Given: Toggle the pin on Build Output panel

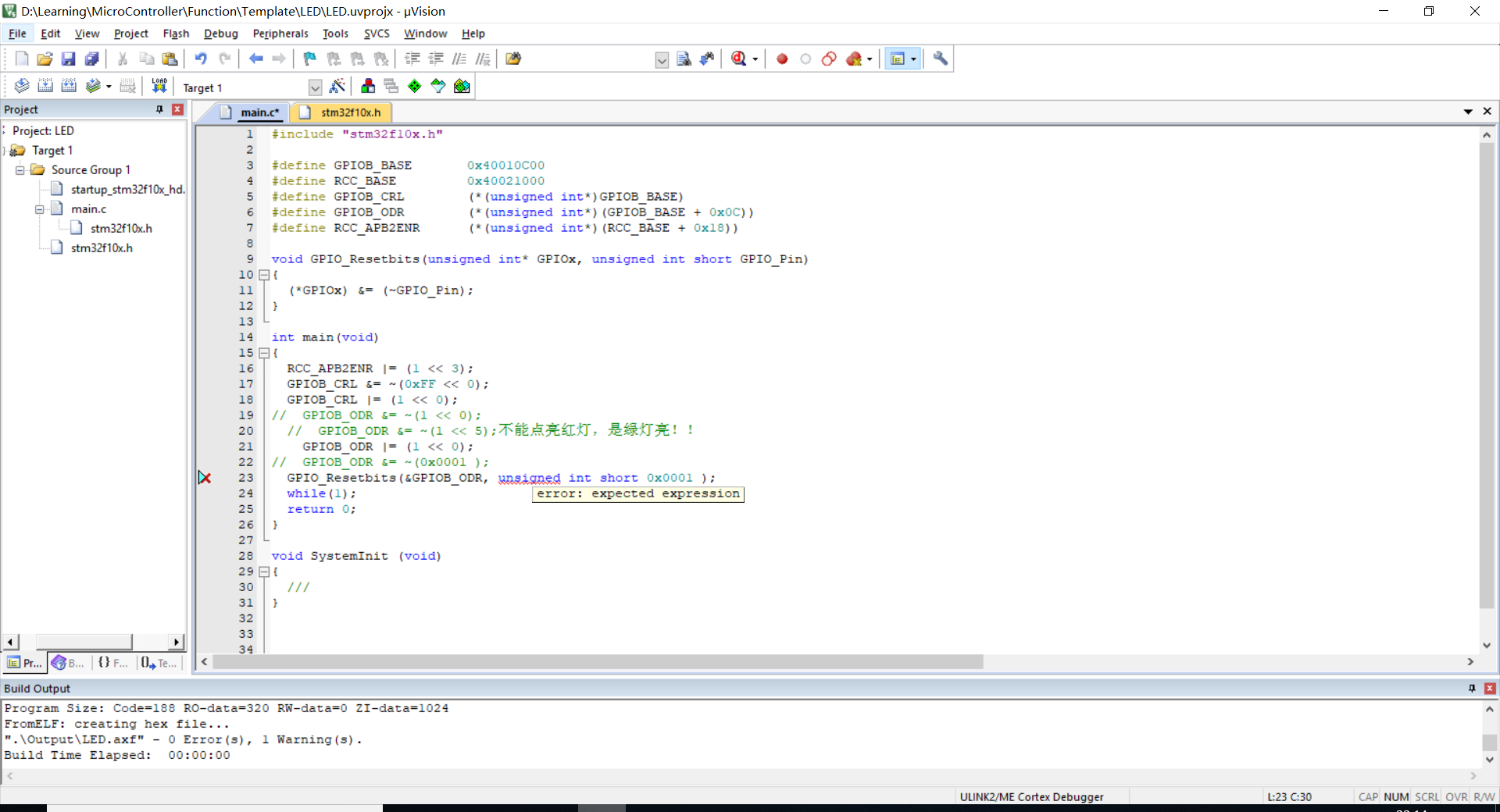Looking at the screenshot, I should tap(1472, 688).
